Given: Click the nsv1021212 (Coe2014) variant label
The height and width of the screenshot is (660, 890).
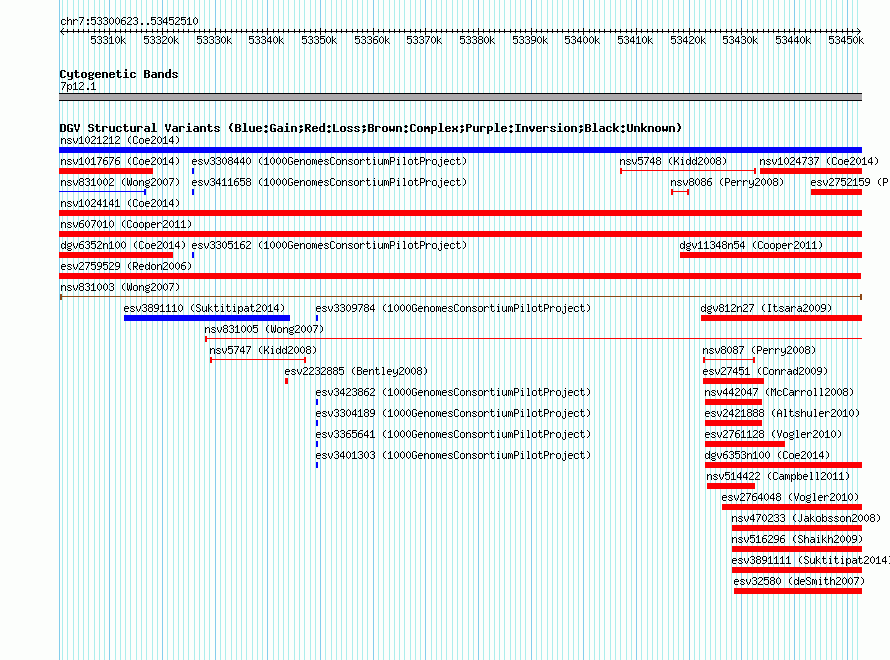Looking at the screenshot, I should pyautogui.click(x=120, y=140).
